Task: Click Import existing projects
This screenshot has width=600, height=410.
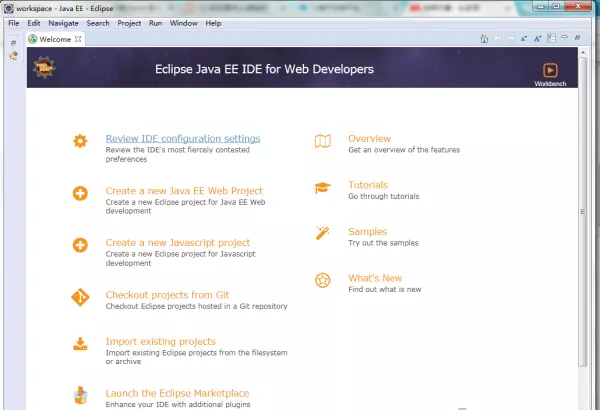Action: (161, 341)
